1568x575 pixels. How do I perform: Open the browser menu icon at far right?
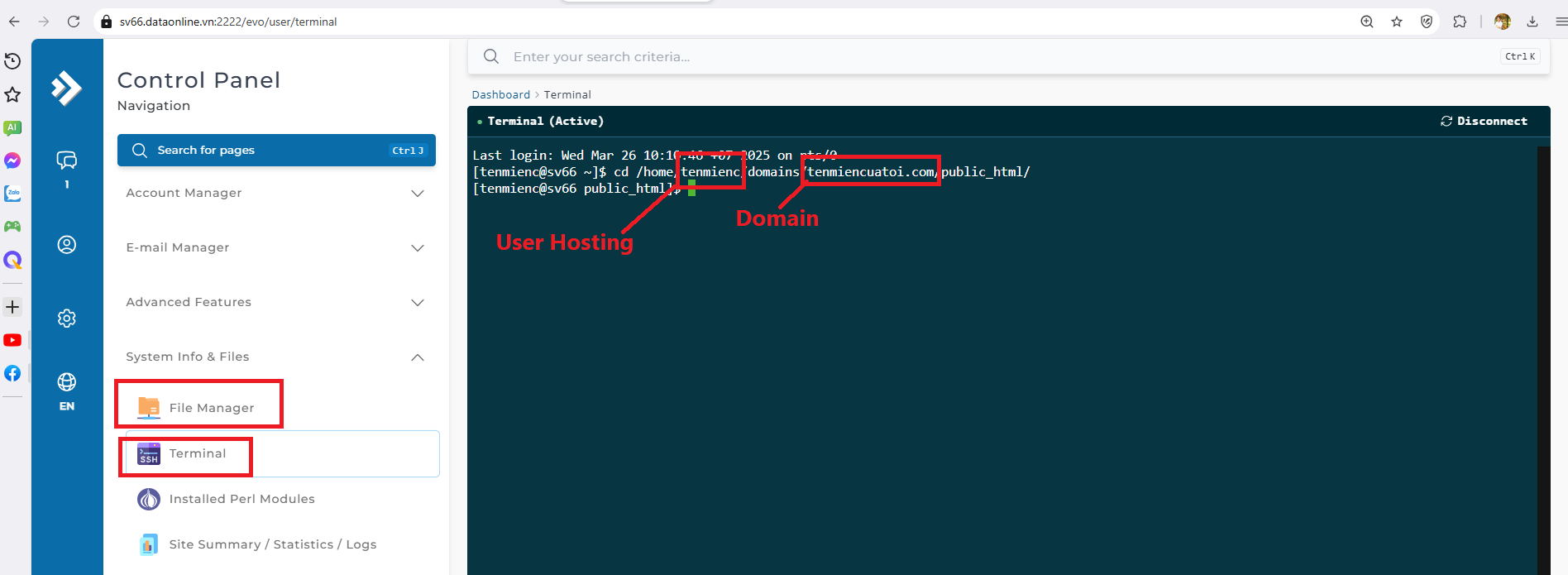(x=1561, y=22)
